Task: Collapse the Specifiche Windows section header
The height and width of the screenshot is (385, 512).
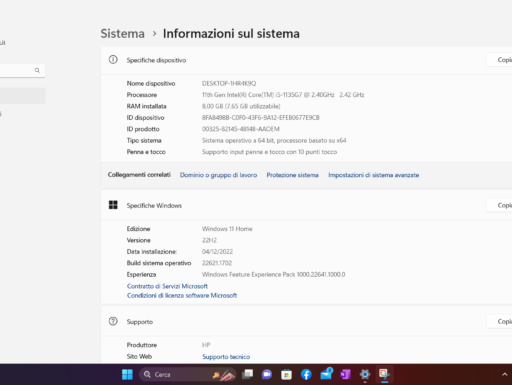Action: 306,205
